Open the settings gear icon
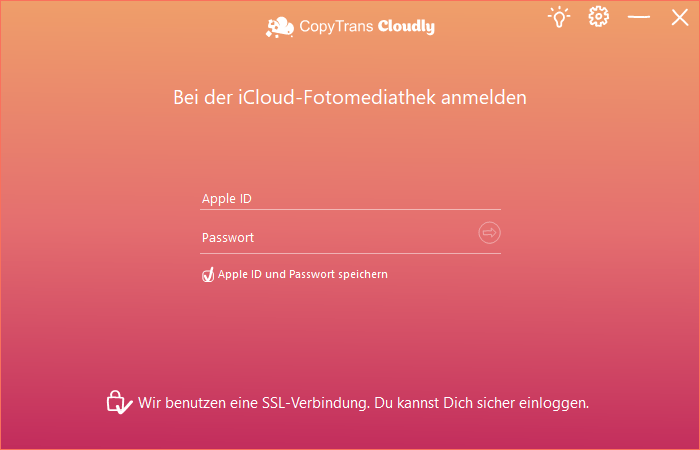 click(598, 17)
